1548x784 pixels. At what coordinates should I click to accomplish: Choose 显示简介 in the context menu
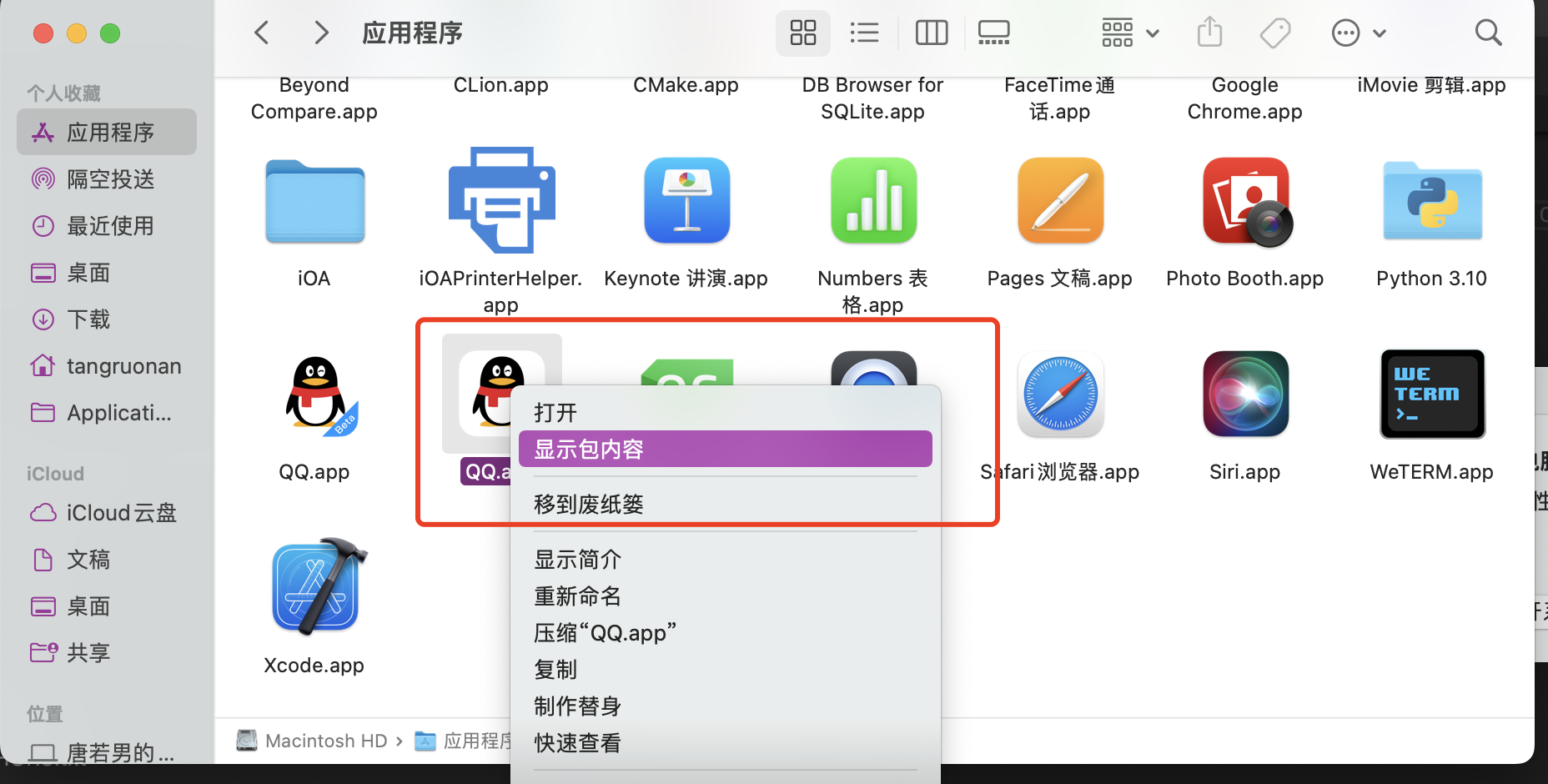(x=726, y=559)
